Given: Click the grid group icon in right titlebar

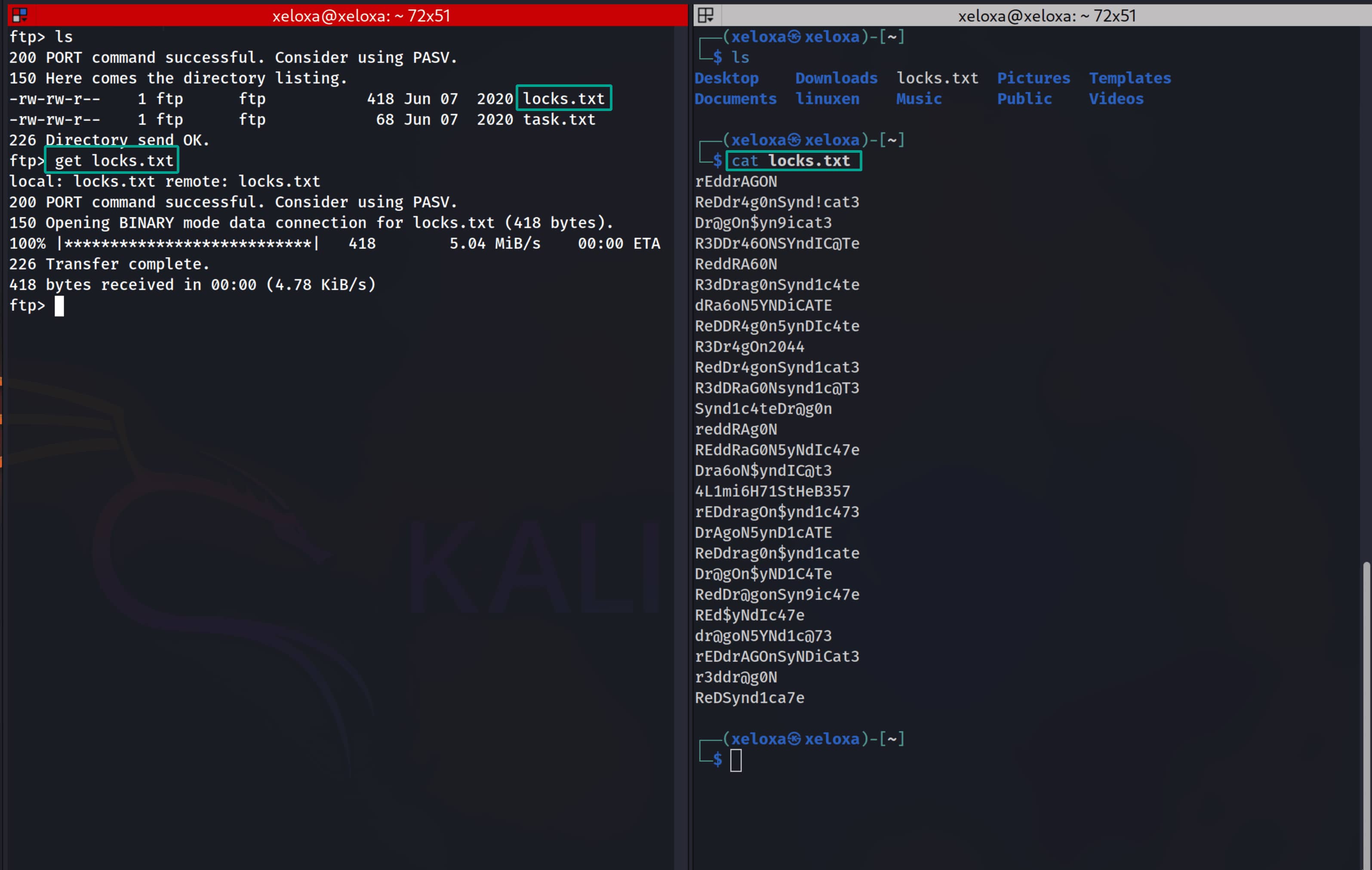Looking at the screenshot, I should [705, 15].
